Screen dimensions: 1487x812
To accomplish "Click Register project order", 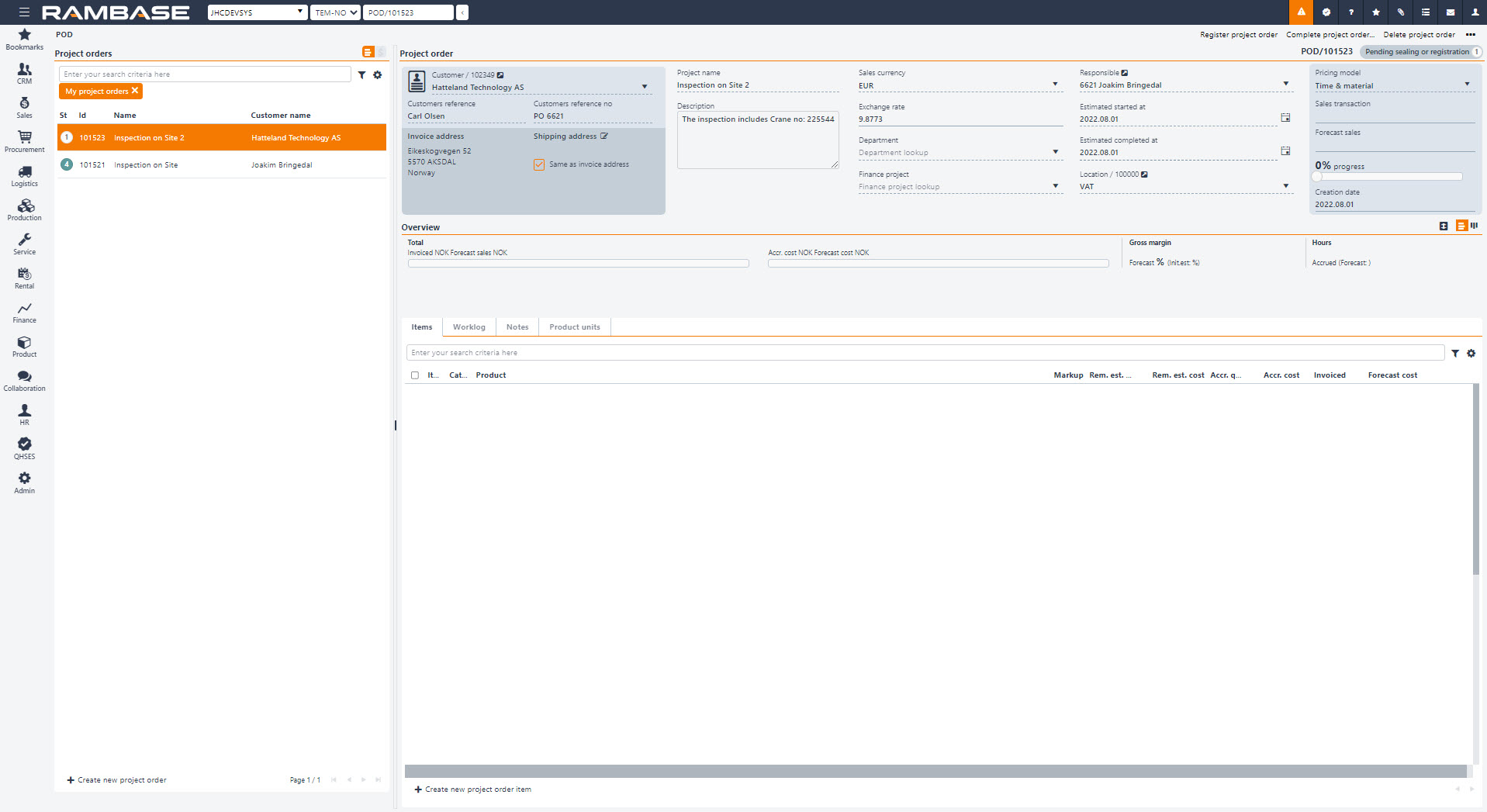I will click(x=1239, y=35).
